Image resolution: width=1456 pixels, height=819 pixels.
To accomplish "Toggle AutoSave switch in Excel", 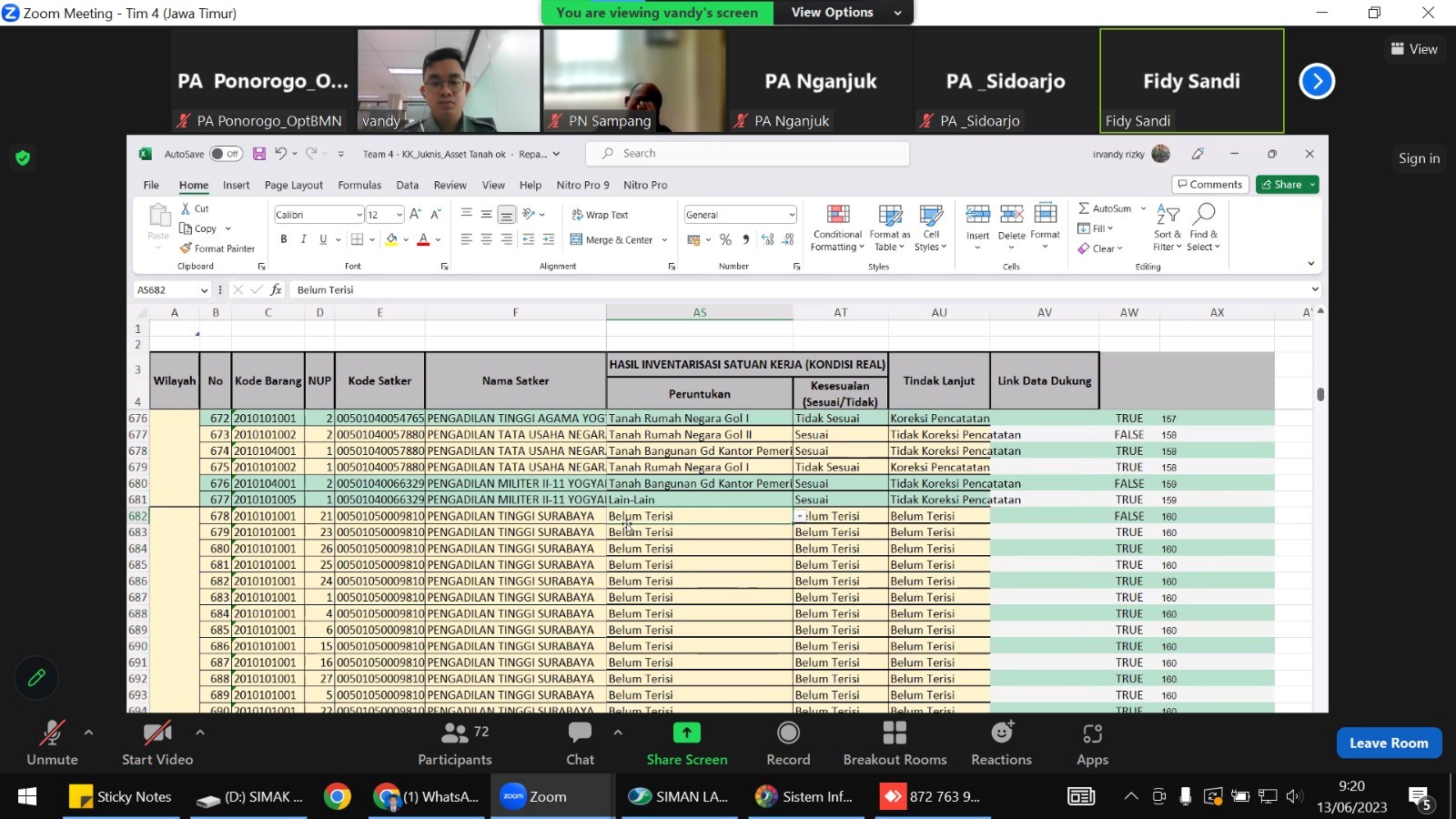I will tap(226, 154).
